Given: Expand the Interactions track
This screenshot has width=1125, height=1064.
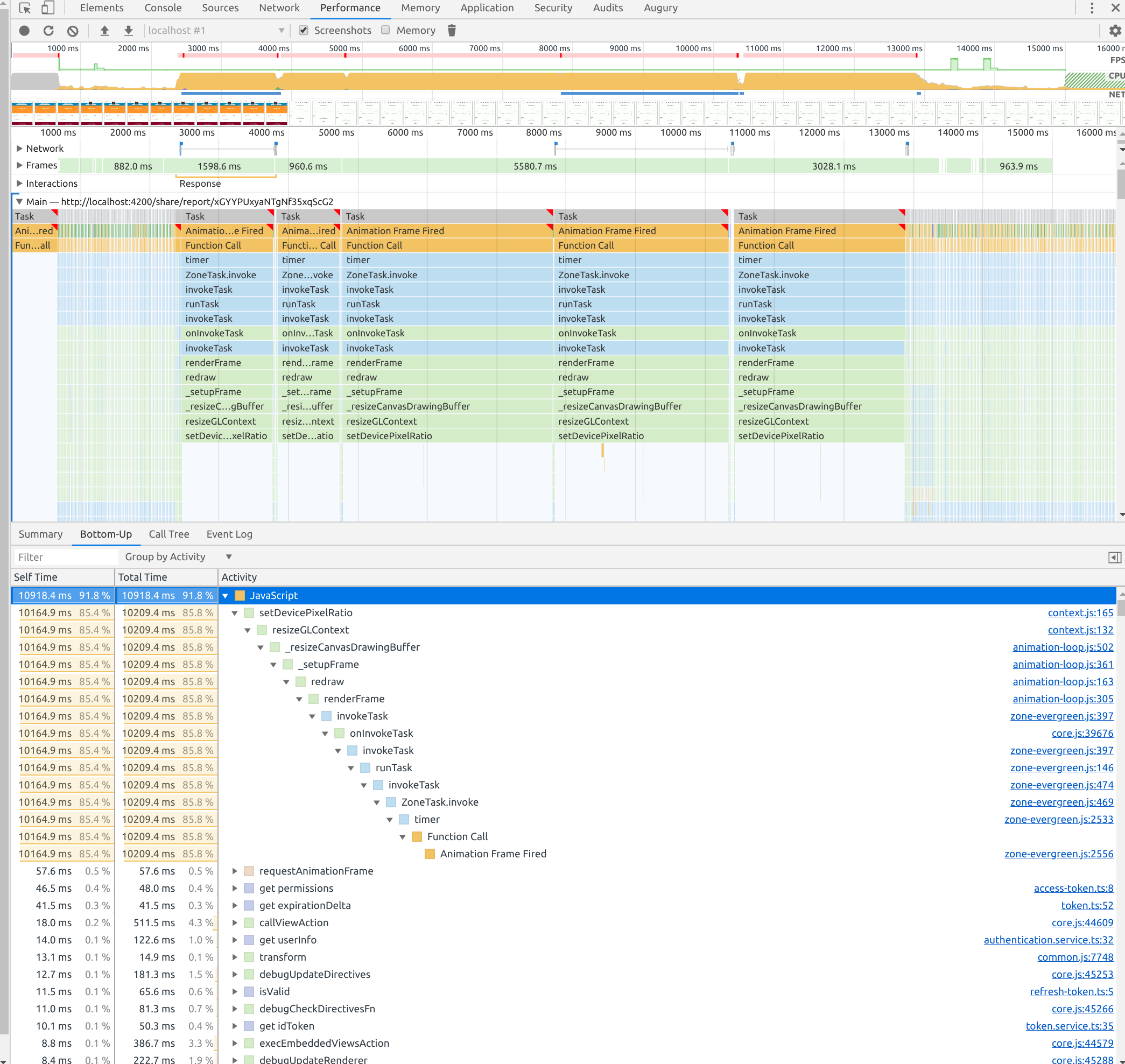Looking at the screenshot, I should [19, 184].
